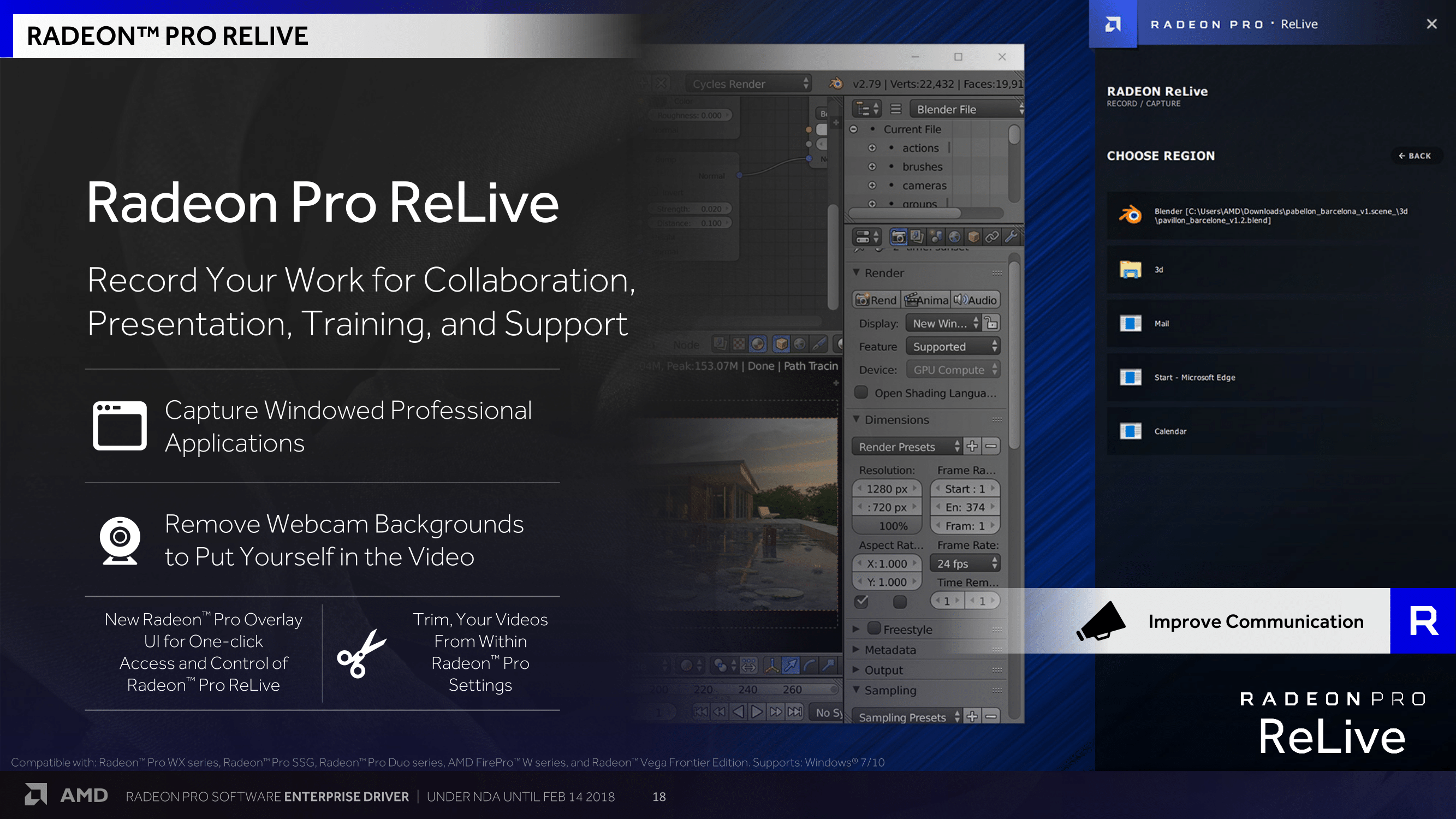The image size is (1456, 819).
Task: Click the BACK button in ReLive panel
Action: tap(1418, 155)
